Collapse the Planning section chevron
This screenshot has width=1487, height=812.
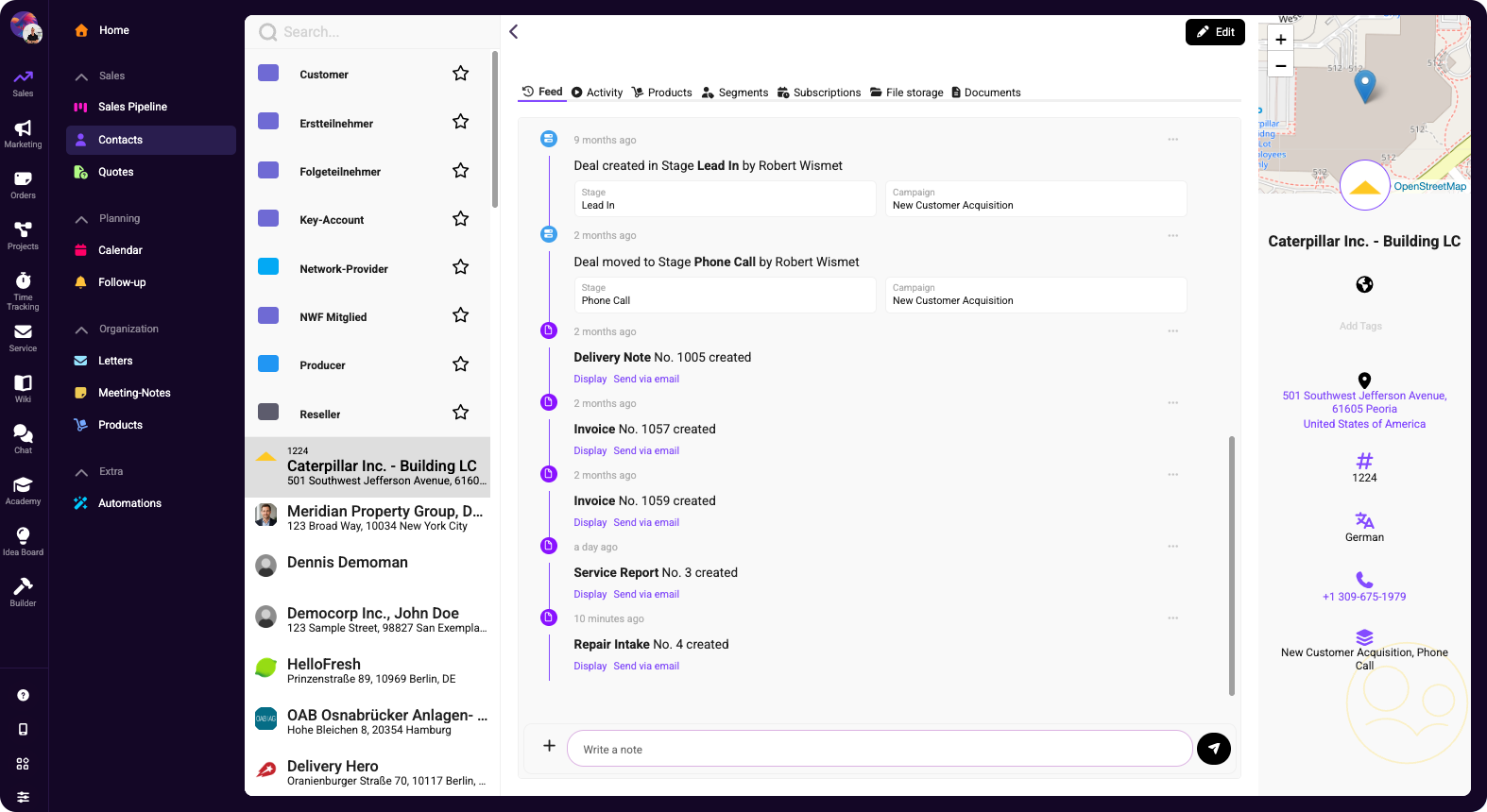[82, 219]
